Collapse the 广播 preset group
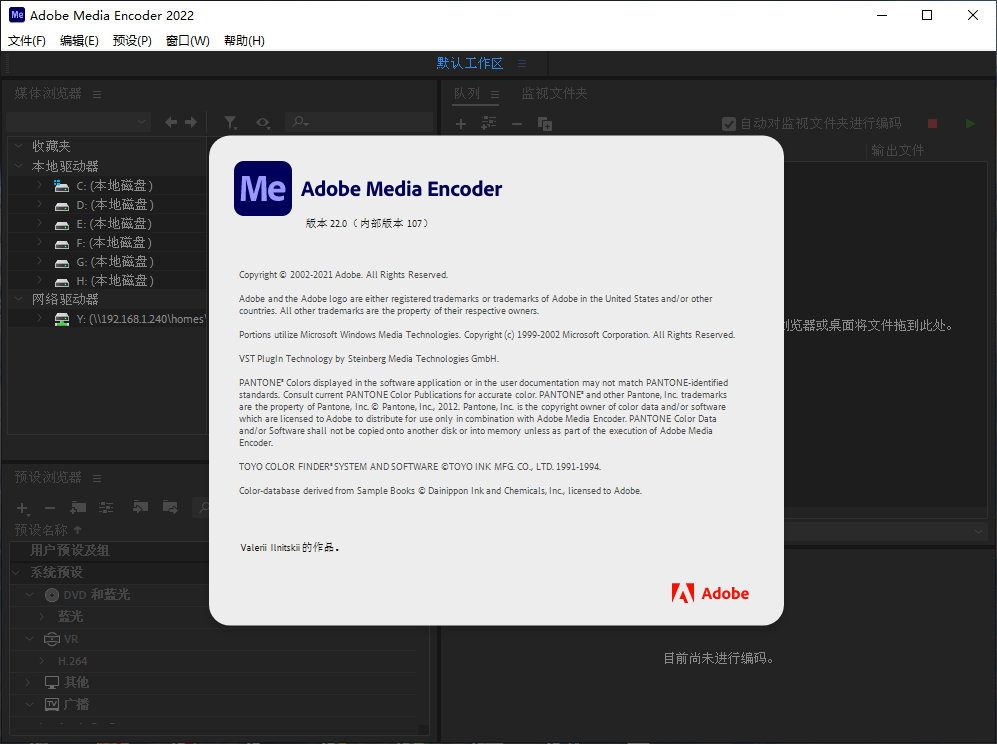Viewport: 997px width, 744px height. 29,704
